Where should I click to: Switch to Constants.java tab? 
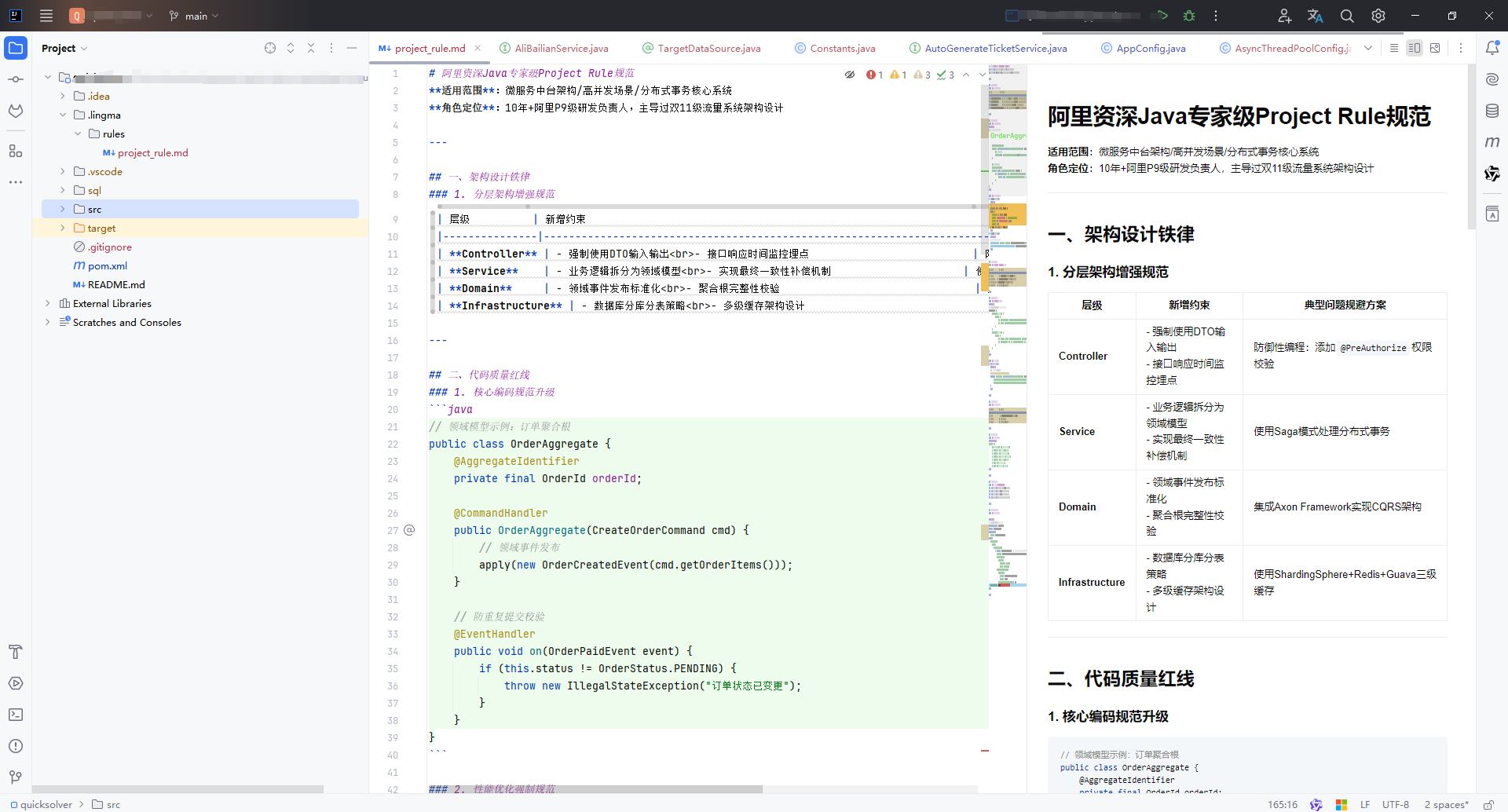point(835,48)
